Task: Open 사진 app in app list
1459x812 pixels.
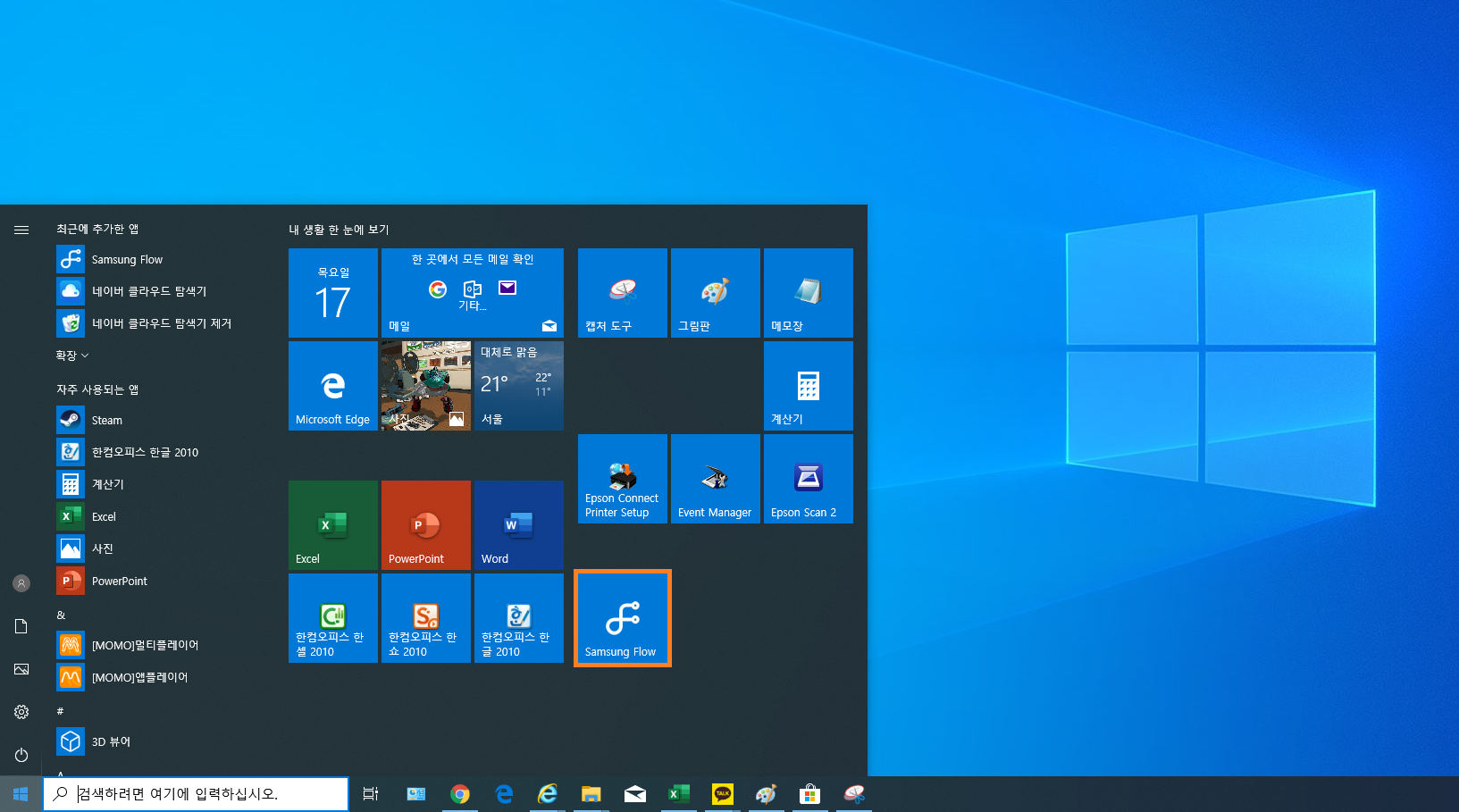Action: click(161, 548)
